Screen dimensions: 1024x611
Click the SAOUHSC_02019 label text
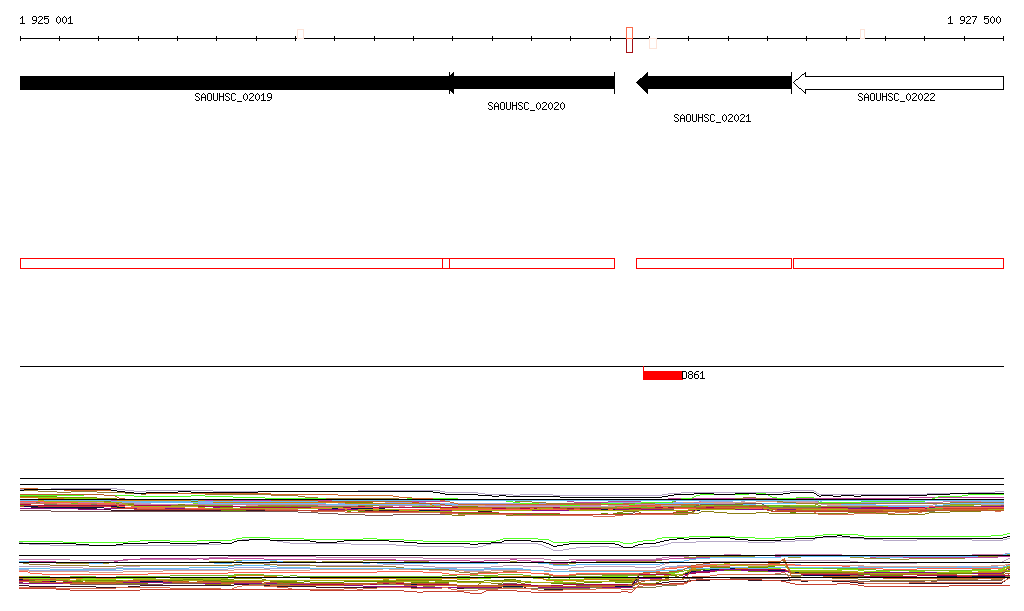tap(233, 97)
